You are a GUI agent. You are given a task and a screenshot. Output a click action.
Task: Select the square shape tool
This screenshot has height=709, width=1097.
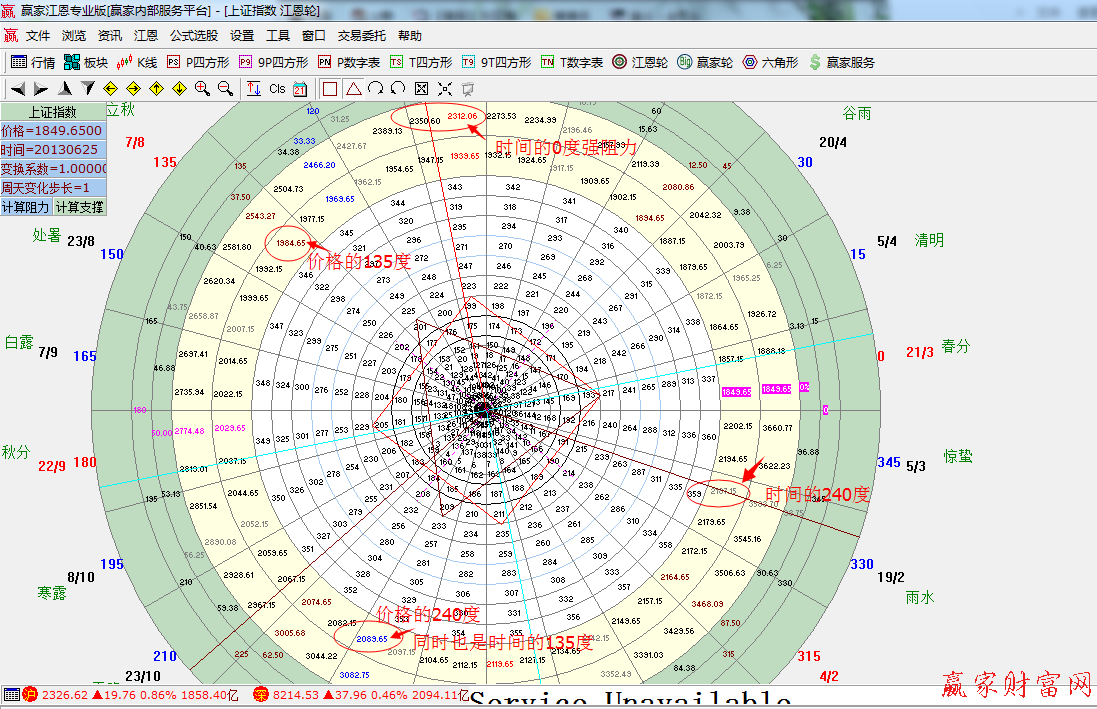[330, 88]
